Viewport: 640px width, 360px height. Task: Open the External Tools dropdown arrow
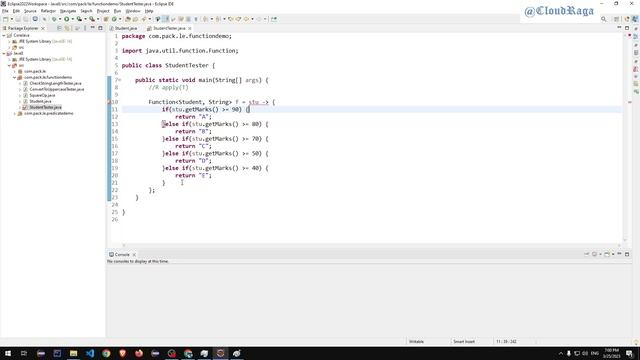point(98,19)
